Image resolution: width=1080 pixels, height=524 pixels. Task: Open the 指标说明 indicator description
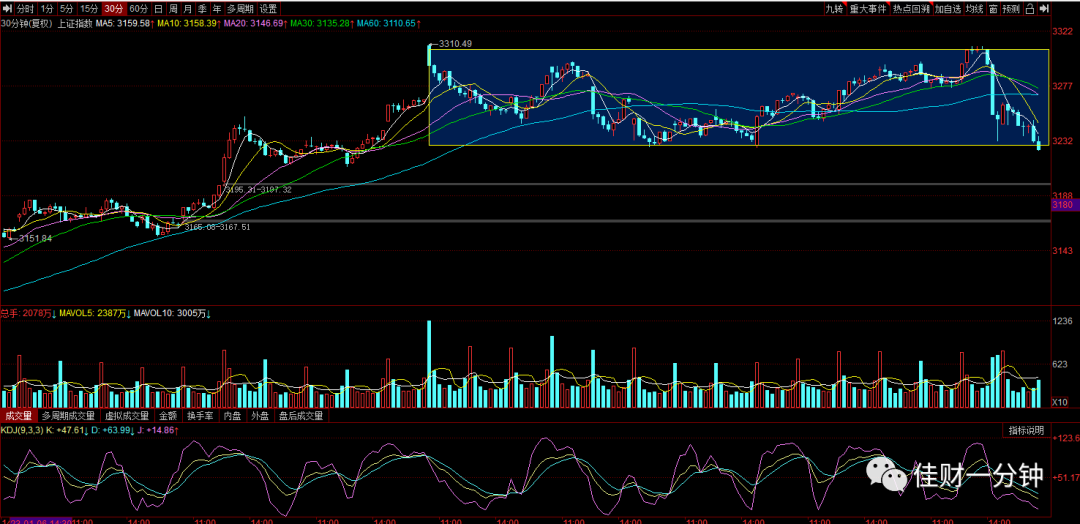(1026, 430)
